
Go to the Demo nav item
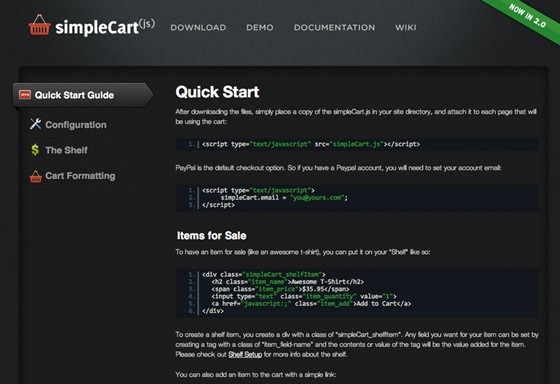(260, 28)
